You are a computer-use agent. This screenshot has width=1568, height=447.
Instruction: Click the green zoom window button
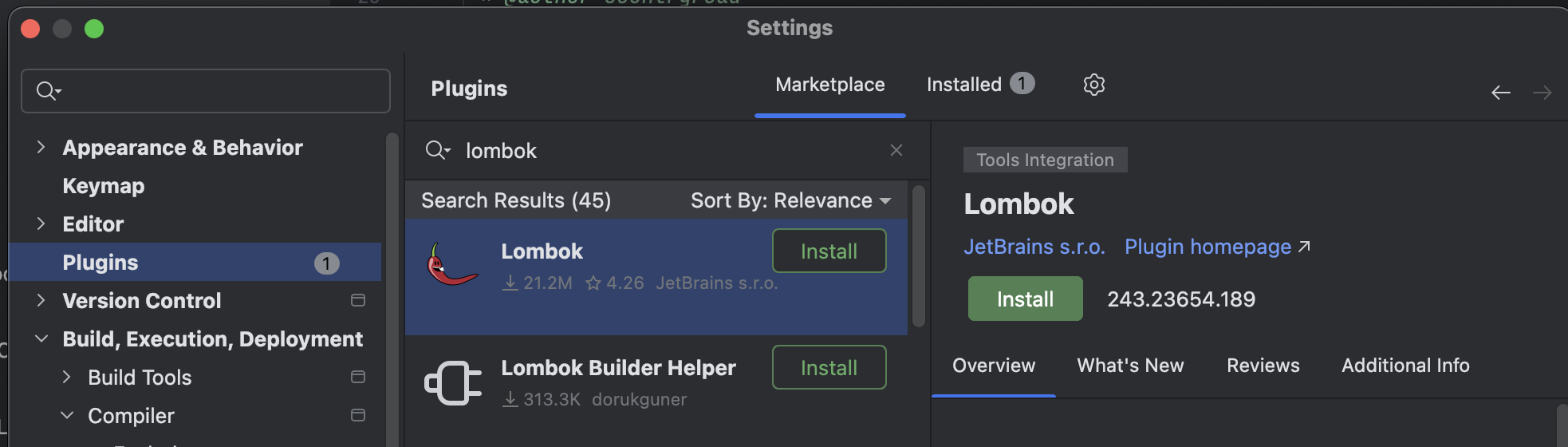point(94,29)
